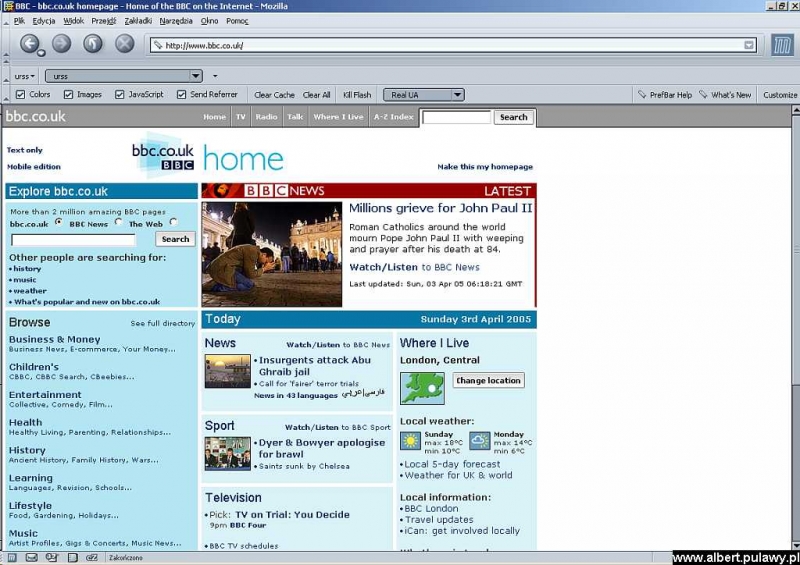
Task: Click the vertical scrollbar thumb
Action: 795,251
